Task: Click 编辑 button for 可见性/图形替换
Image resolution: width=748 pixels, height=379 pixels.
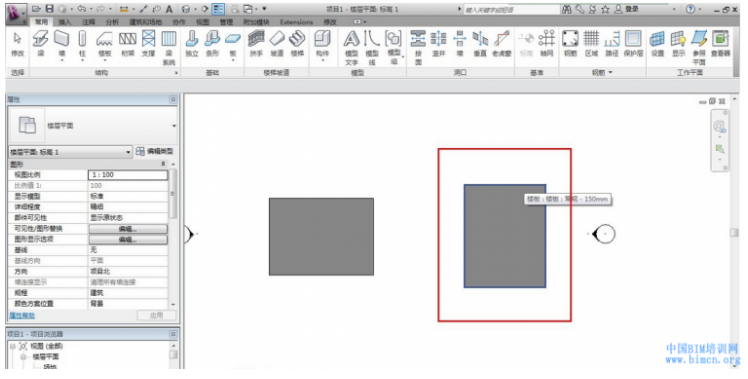Action: coord(128,229)
